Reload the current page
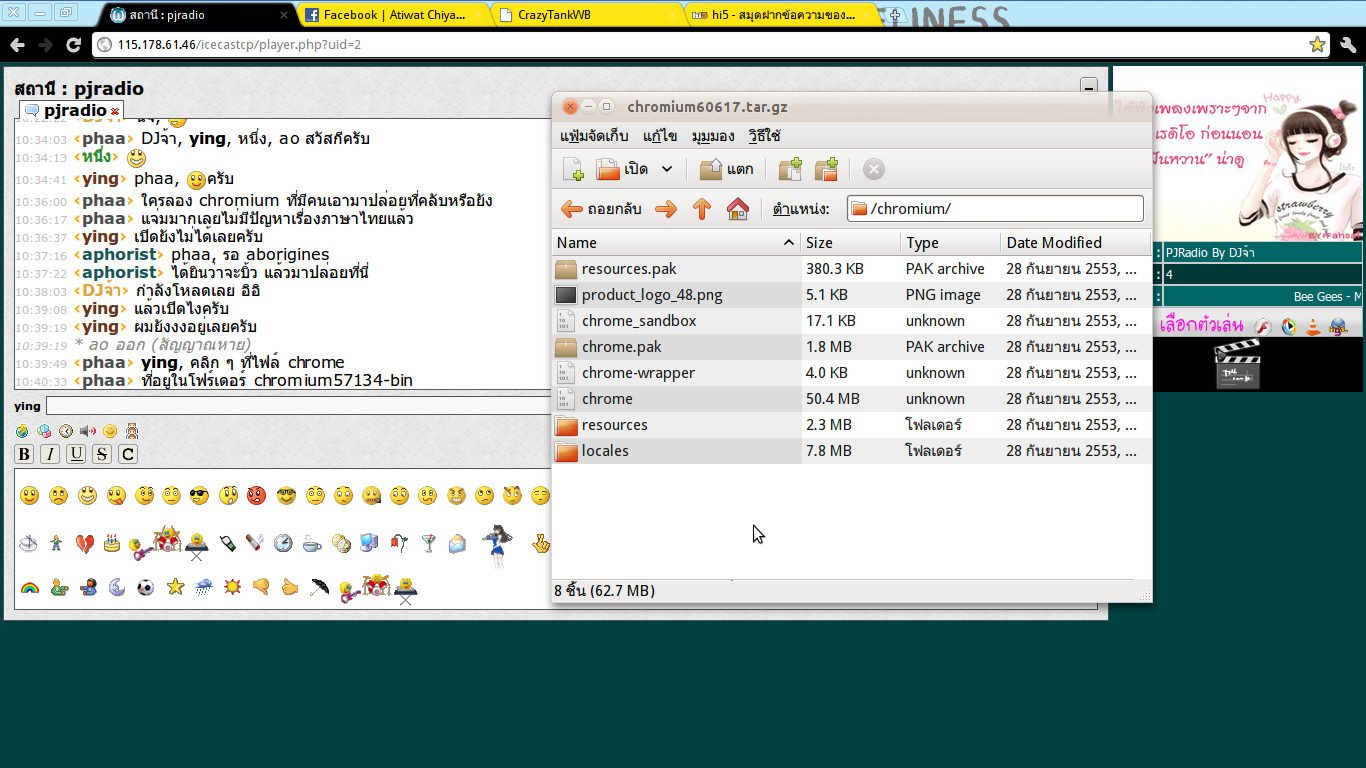This screenshot has height=768, width=1366. pos(73,45)
